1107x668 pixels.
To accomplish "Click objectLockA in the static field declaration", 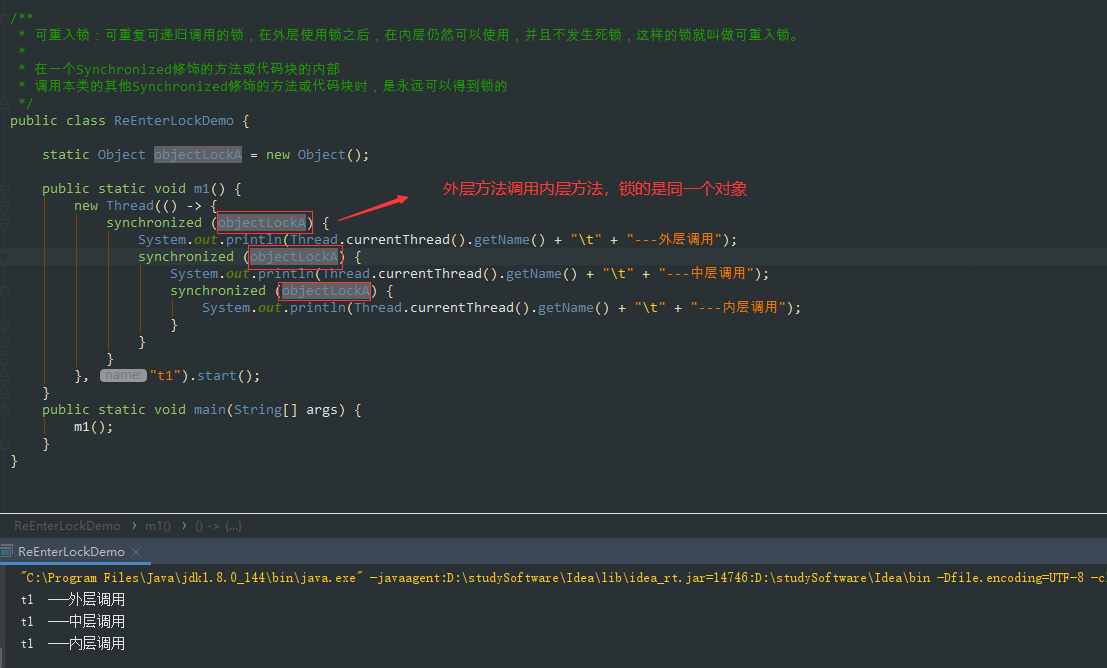I will (x=198, y=155).
